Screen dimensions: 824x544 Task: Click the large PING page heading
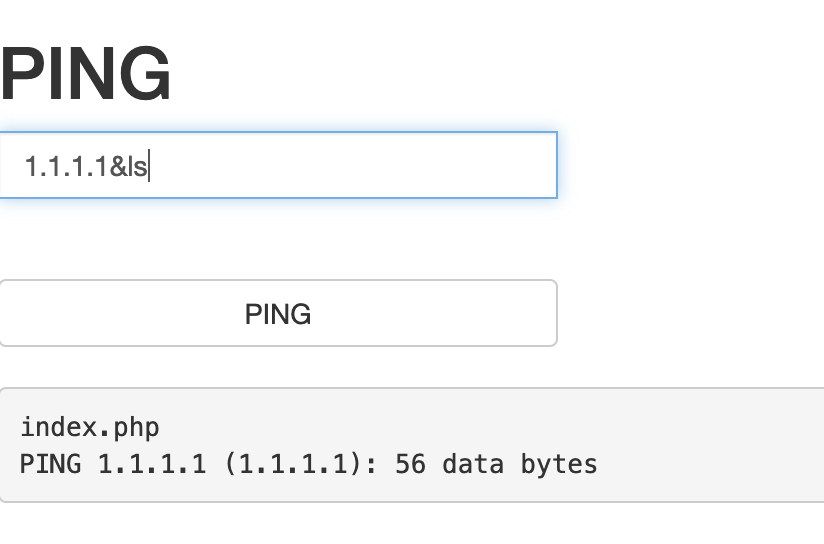(85, 76)
